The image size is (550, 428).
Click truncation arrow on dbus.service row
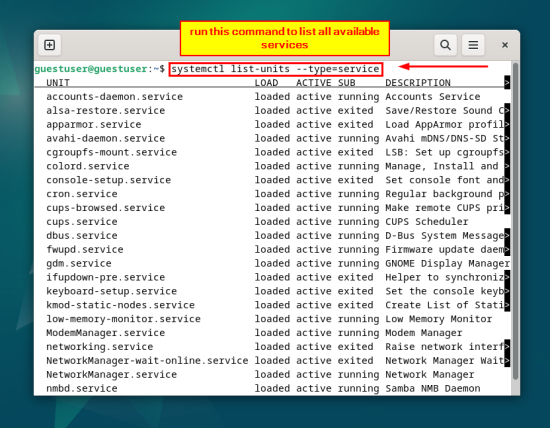[507, 235]
